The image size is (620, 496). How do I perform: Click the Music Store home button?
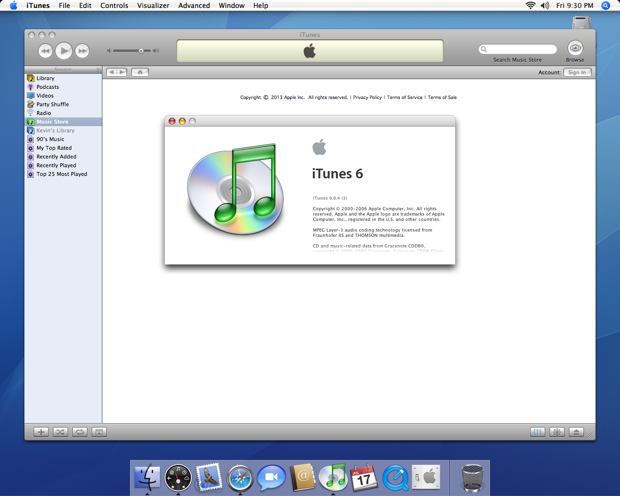[140, 72]
